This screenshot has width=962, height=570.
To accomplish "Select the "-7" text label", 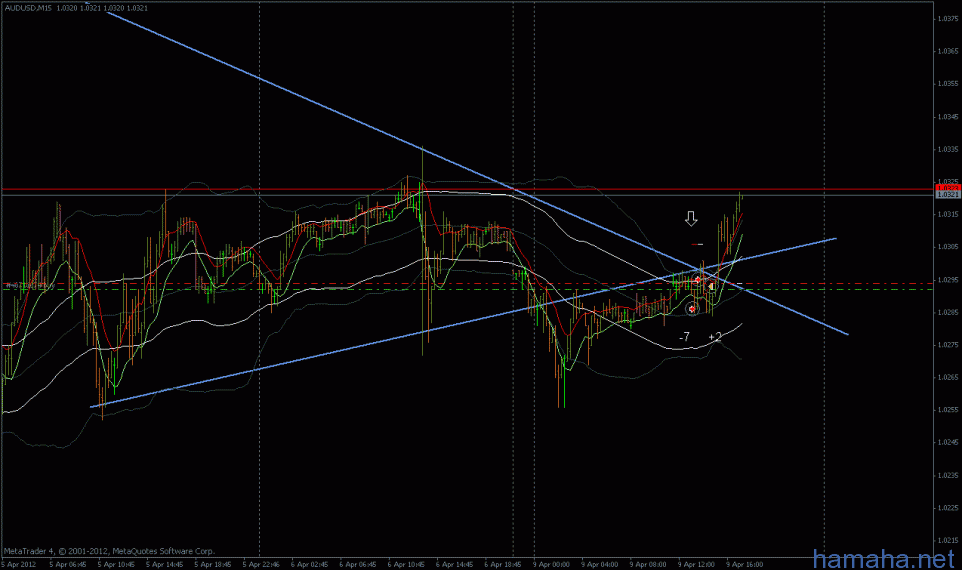I will pos(685,337).
